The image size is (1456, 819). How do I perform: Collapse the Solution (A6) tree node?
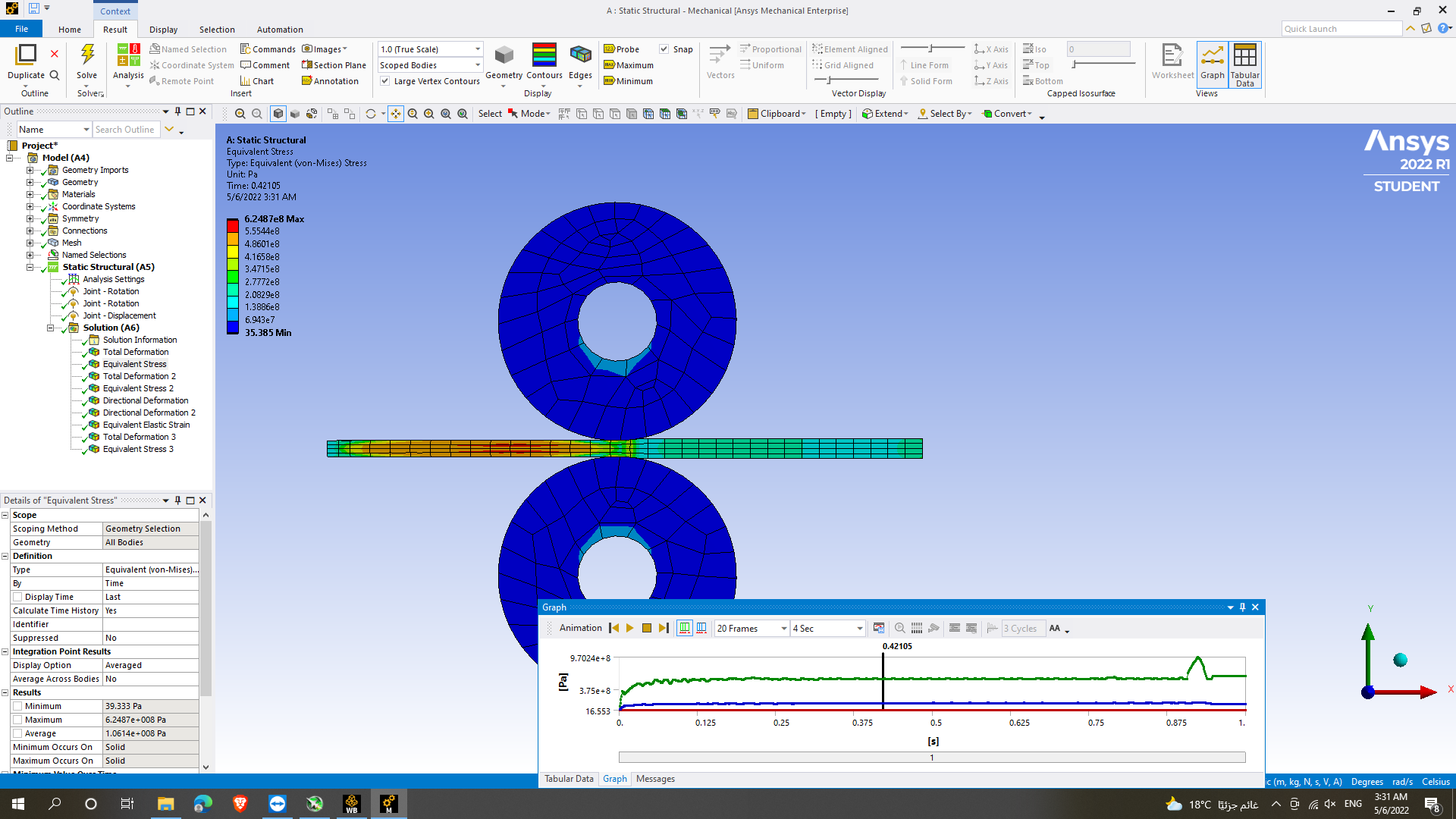pyautogui.click(x=50, y=328)
